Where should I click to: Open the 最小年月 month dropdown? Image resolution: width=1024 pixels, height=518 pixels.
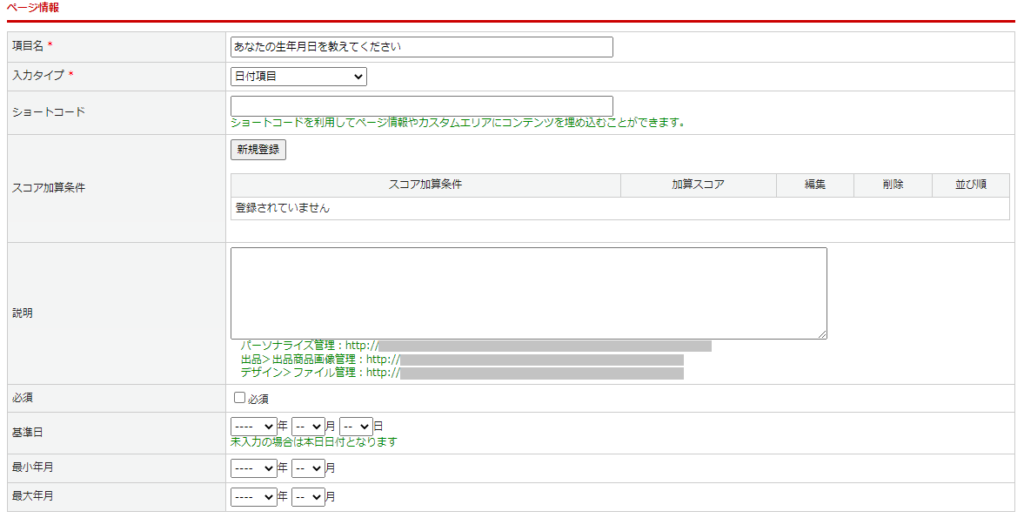[x=308, y=468]
